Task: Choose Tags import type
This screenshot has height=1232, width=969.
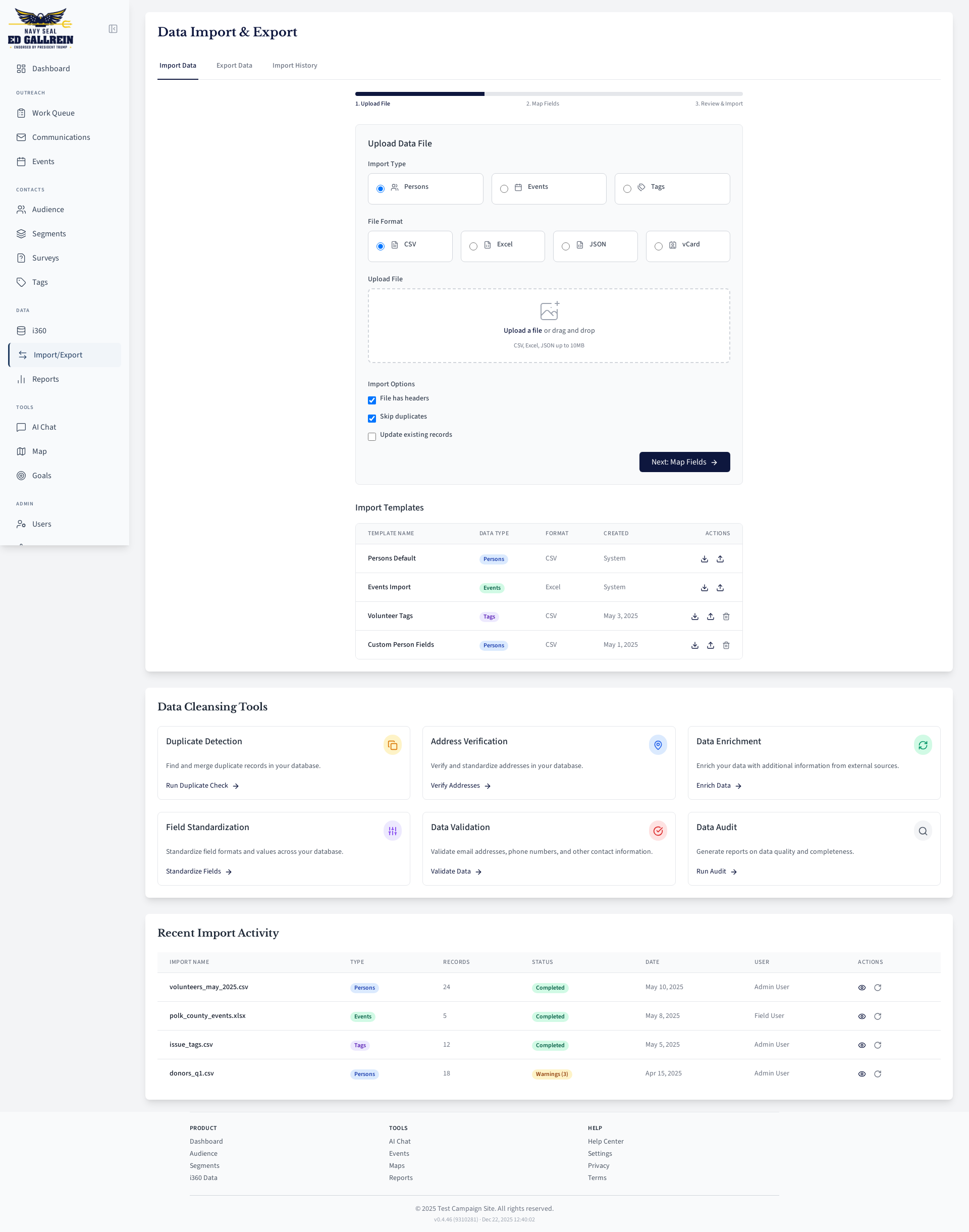Action: (x=627, y=189)
